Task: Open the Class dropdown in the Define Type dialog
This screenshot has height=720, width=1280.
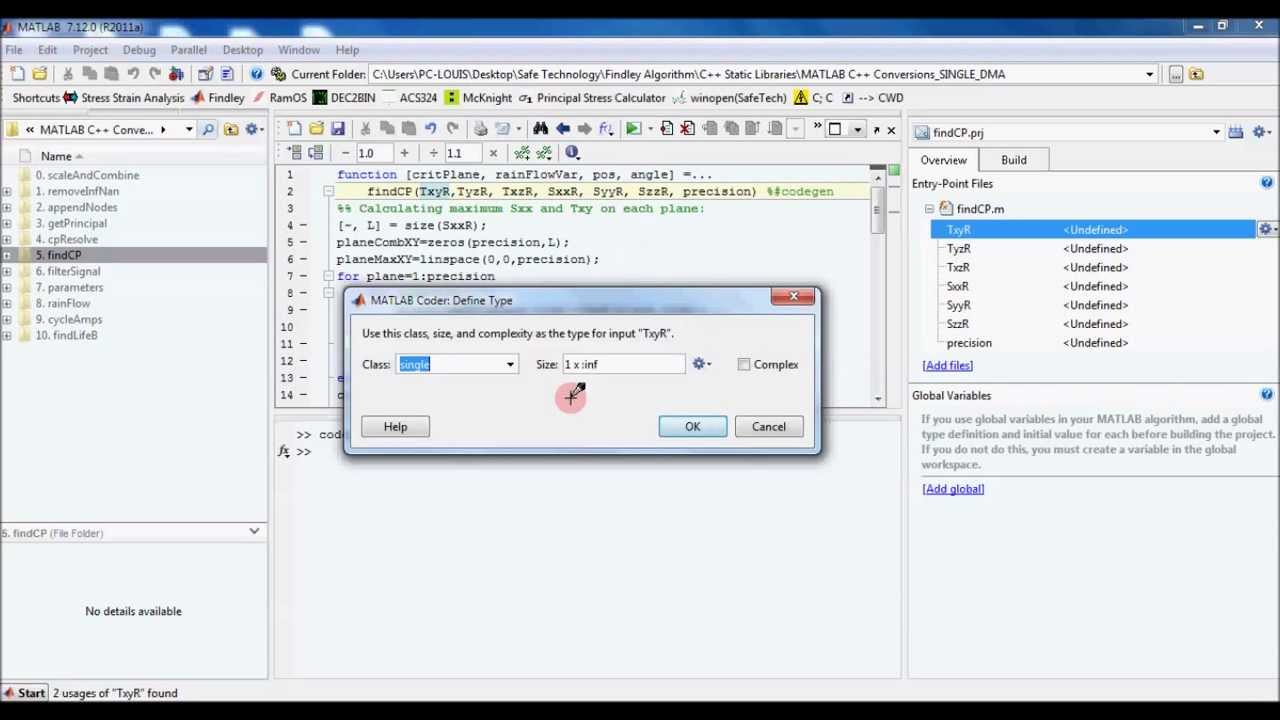Action: point(510,364)
